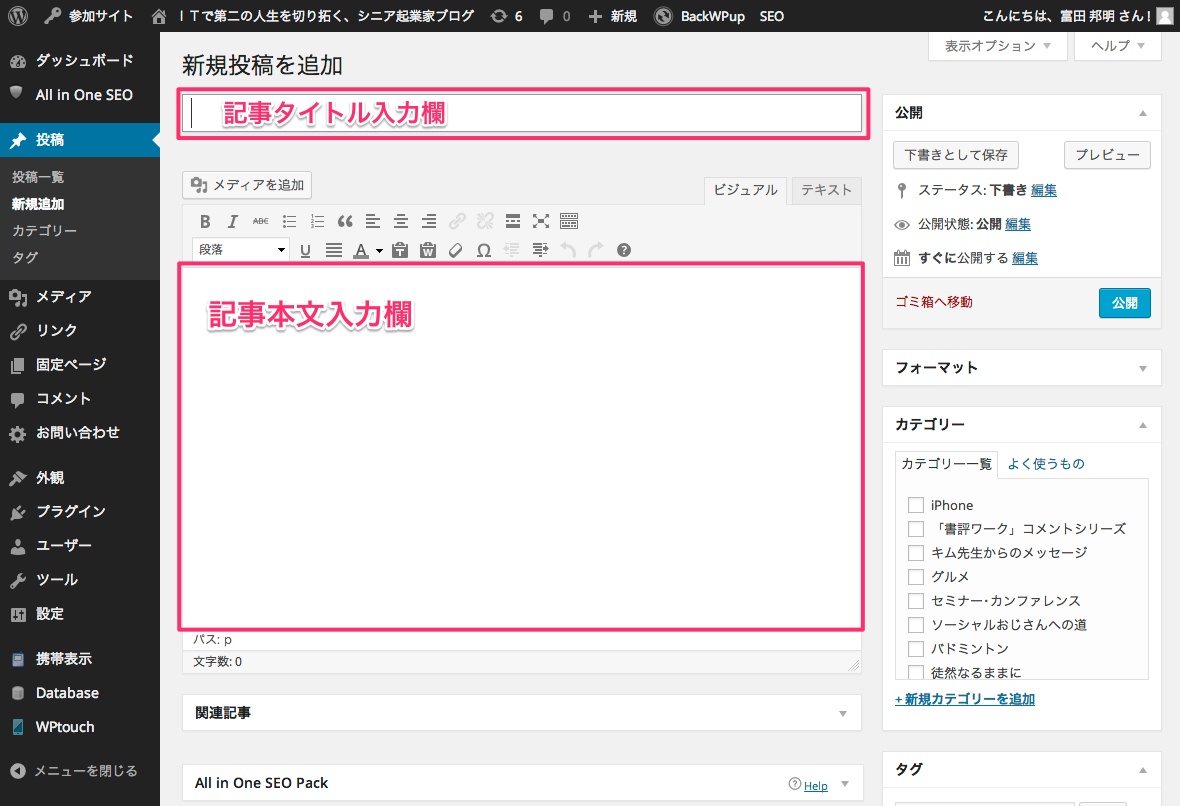The height and width of the screenshot is (806, 1180).
Task: Open the 段落 paragraph format dropdown
Action: tap(240, 250)
